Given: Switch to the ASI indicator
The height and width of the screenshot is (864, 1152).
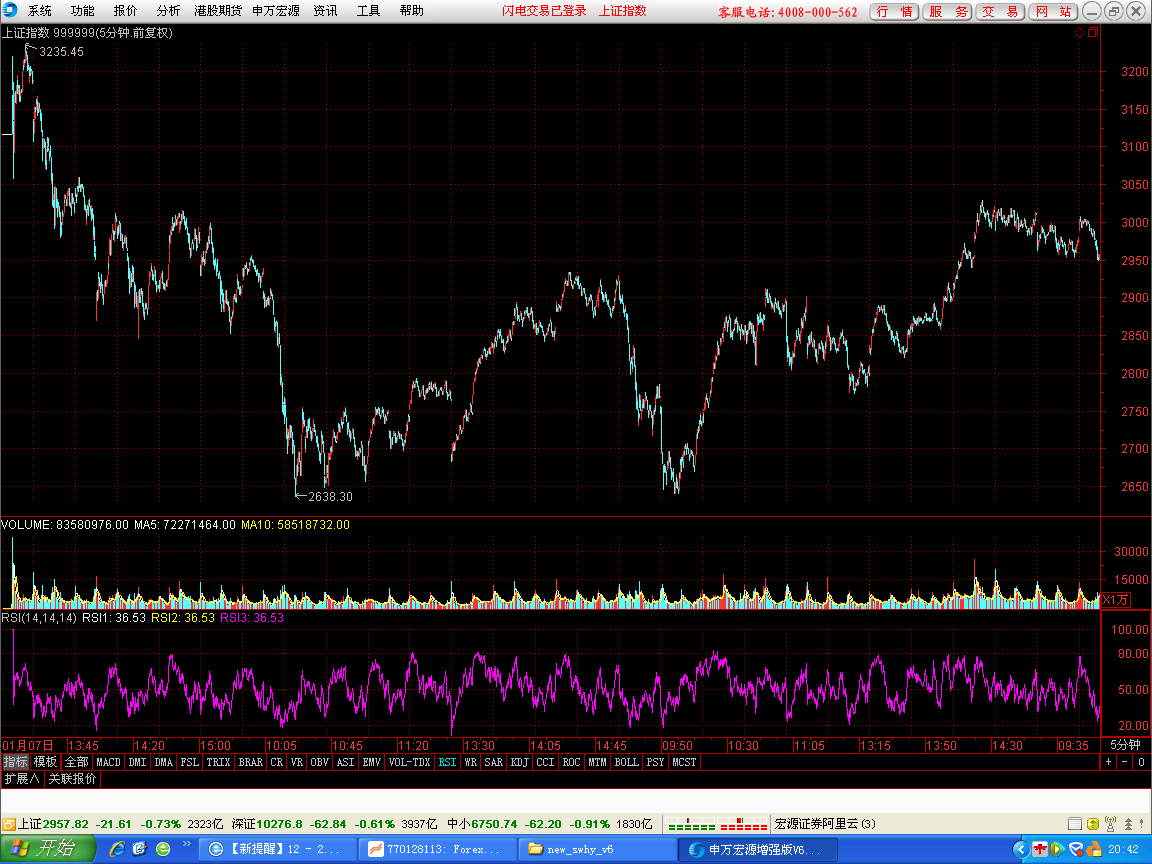Looking at the screenshot, I should point(345,762).
